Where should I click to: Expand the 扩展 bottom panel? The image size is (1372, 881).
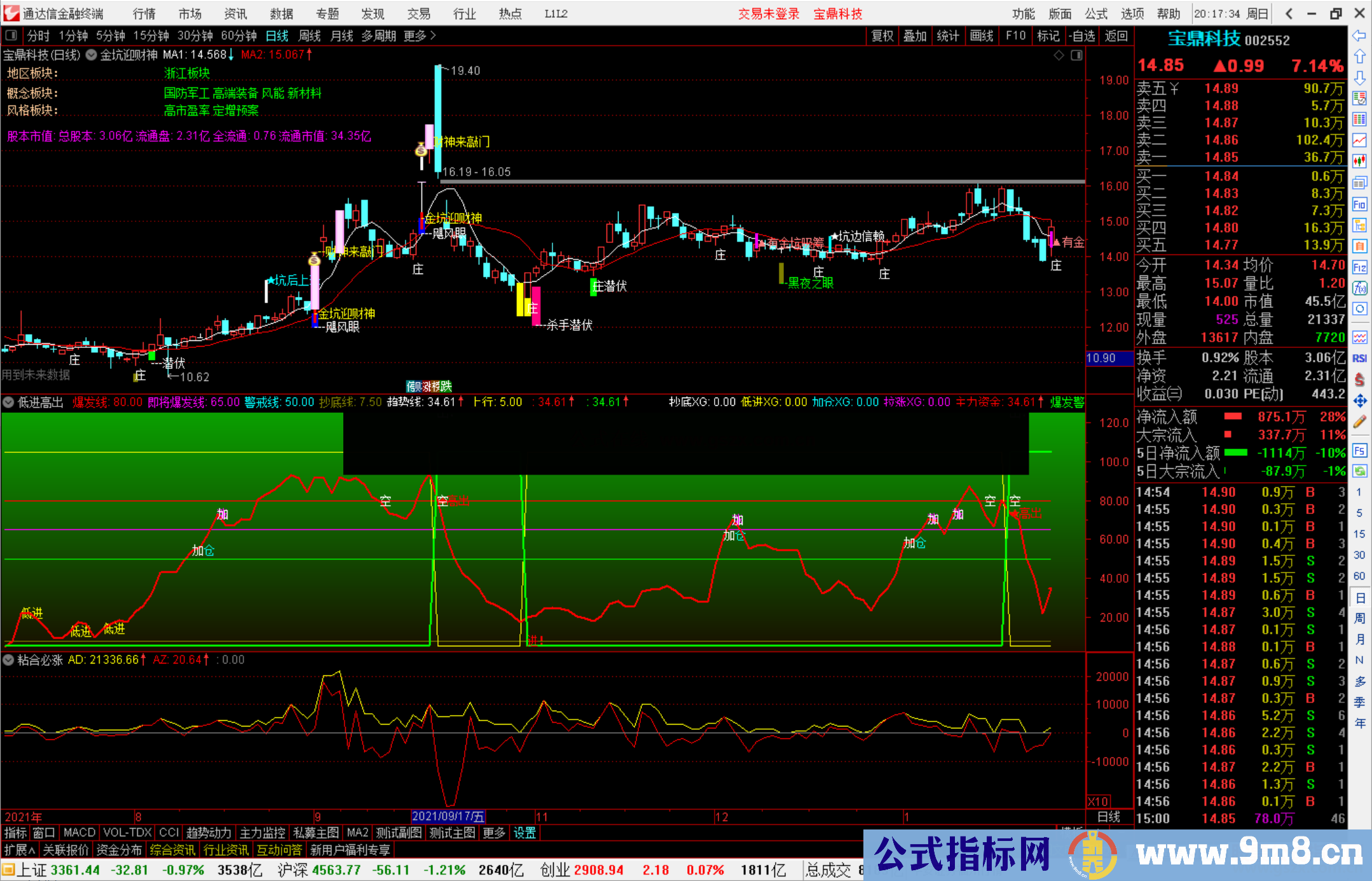pos(19,850)
